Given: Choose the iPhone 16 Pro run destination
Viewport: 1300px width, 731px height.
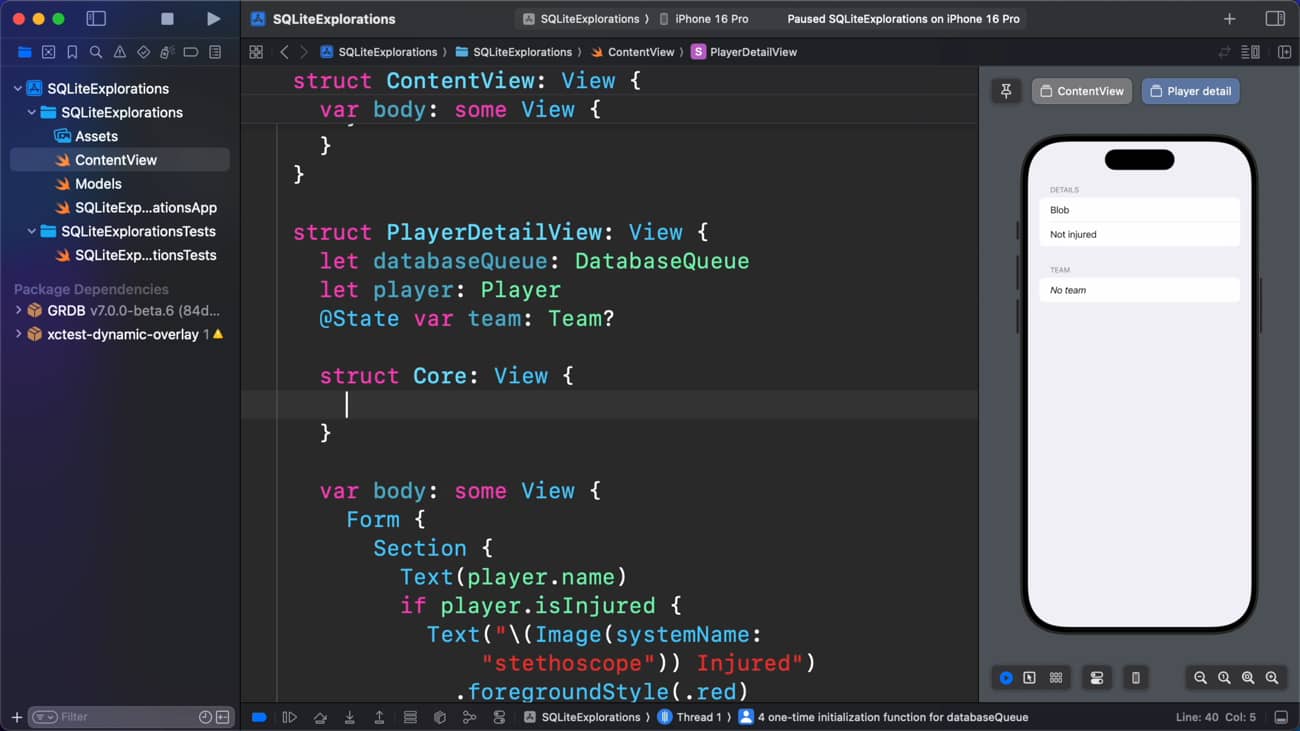Looking at the screenshot, I should 703,19.
